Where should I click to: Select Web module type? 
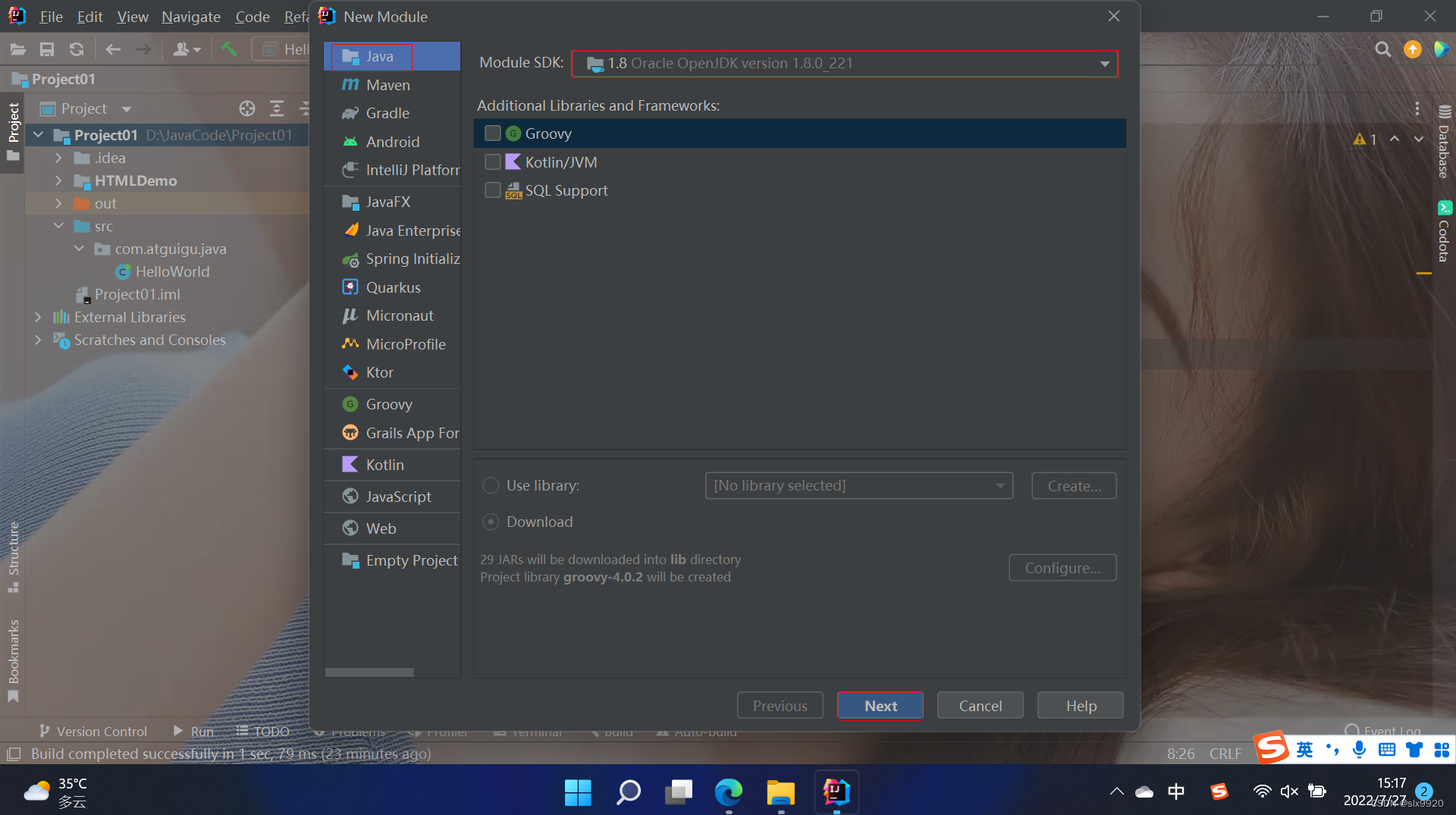392,528
